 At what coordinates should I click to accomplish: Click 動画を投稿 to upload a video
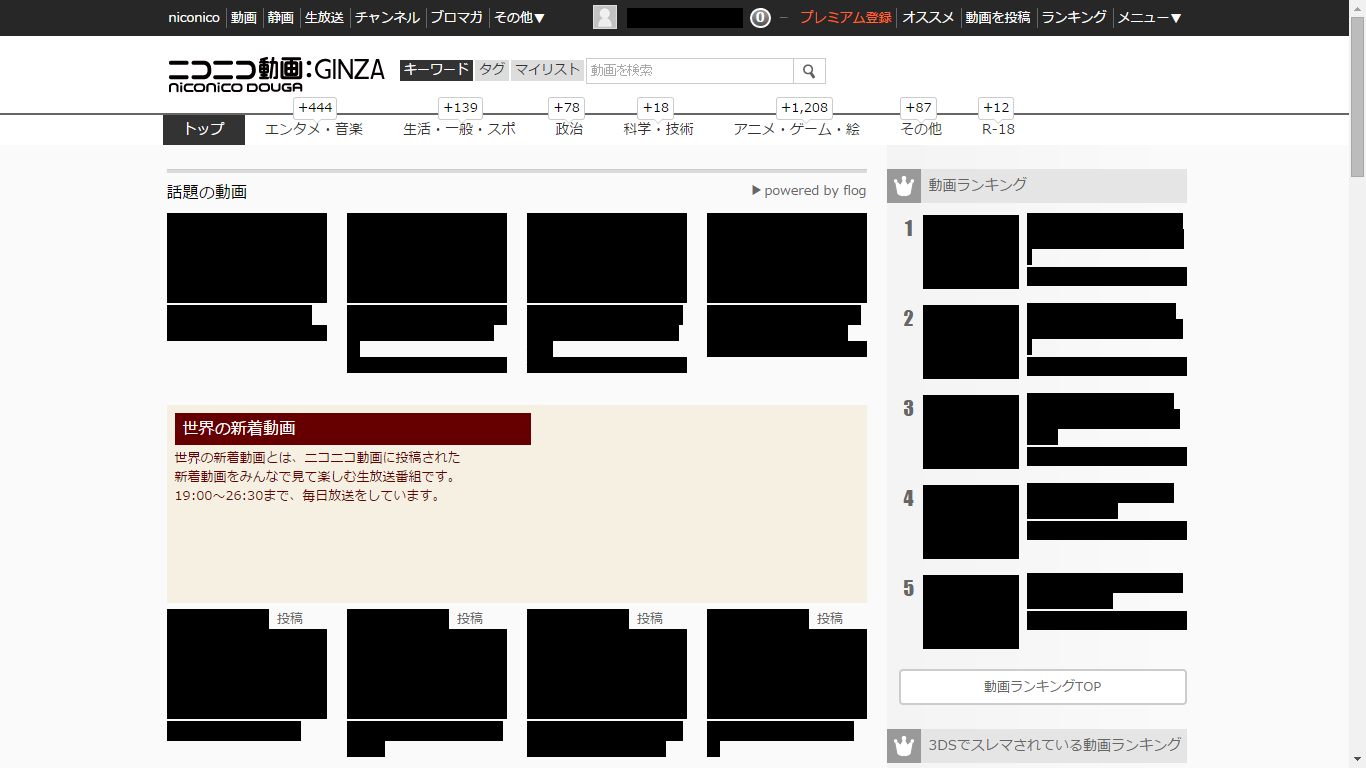[998, 18]
